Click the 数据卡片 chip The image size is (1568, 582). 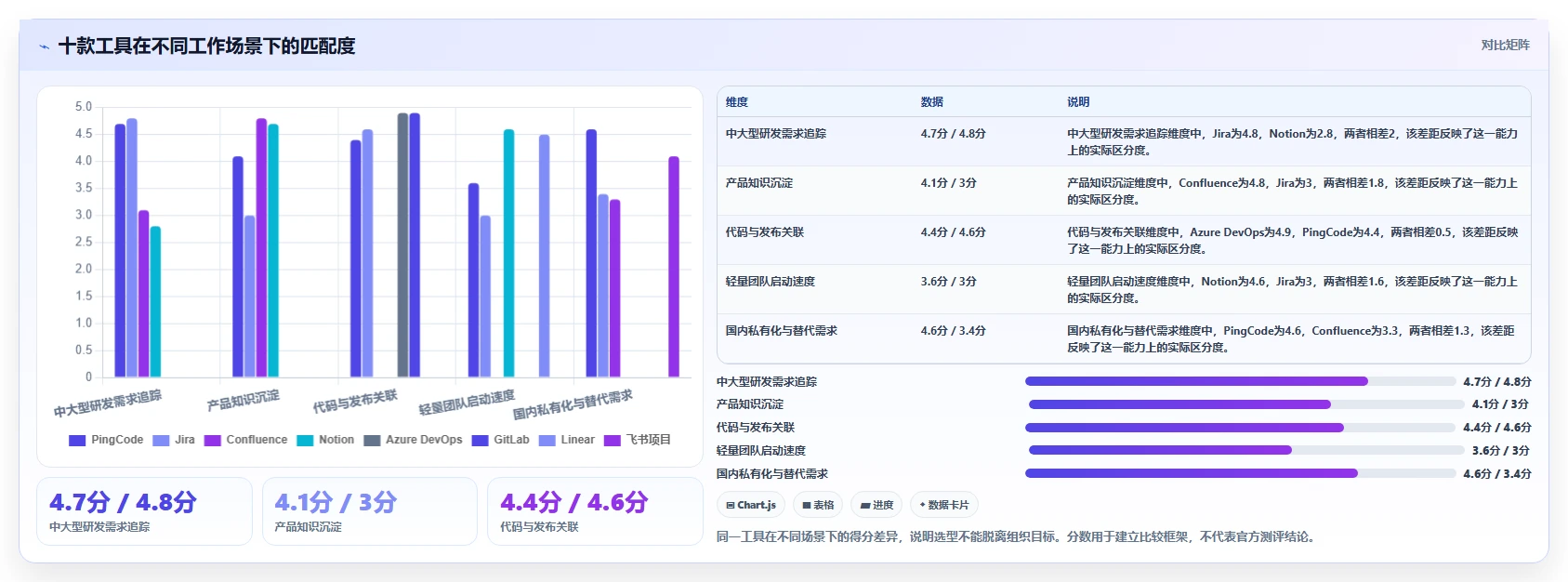(x=944, y=505)
